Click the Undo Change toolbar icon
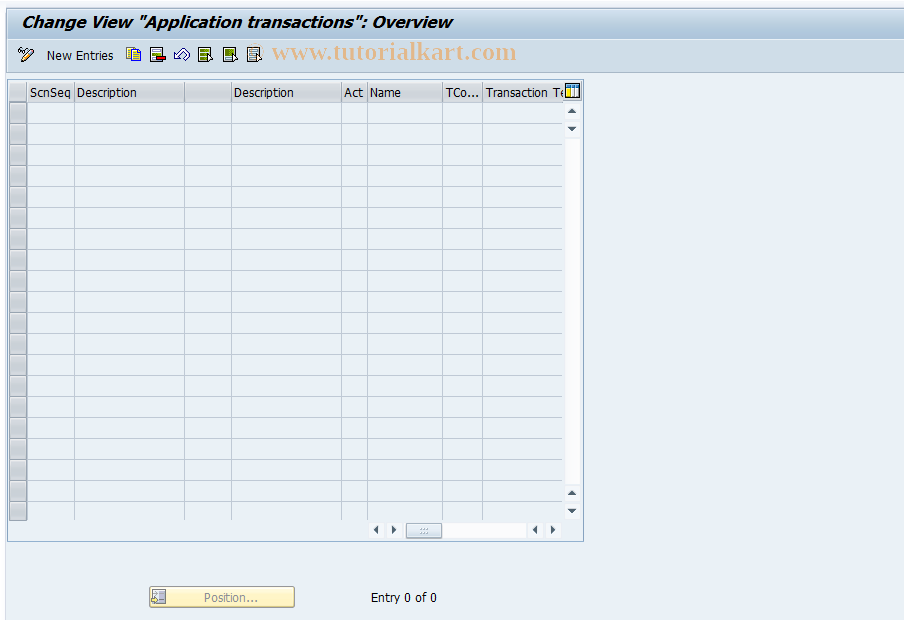Viewport: 904px width, 620px height. tap(182, 55)
